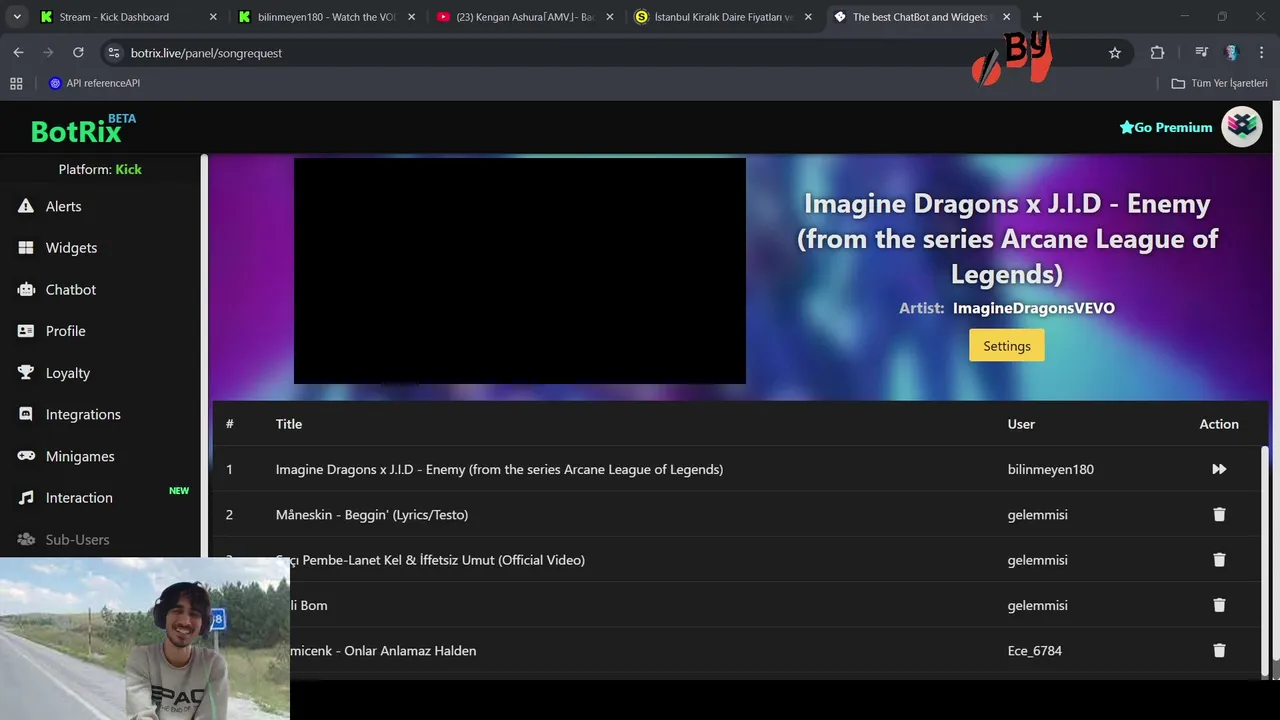The width and height of the screenshot is (1280, 720).
Task: Skip the currently playing Enemy song
Action: tap(1219, 469)
